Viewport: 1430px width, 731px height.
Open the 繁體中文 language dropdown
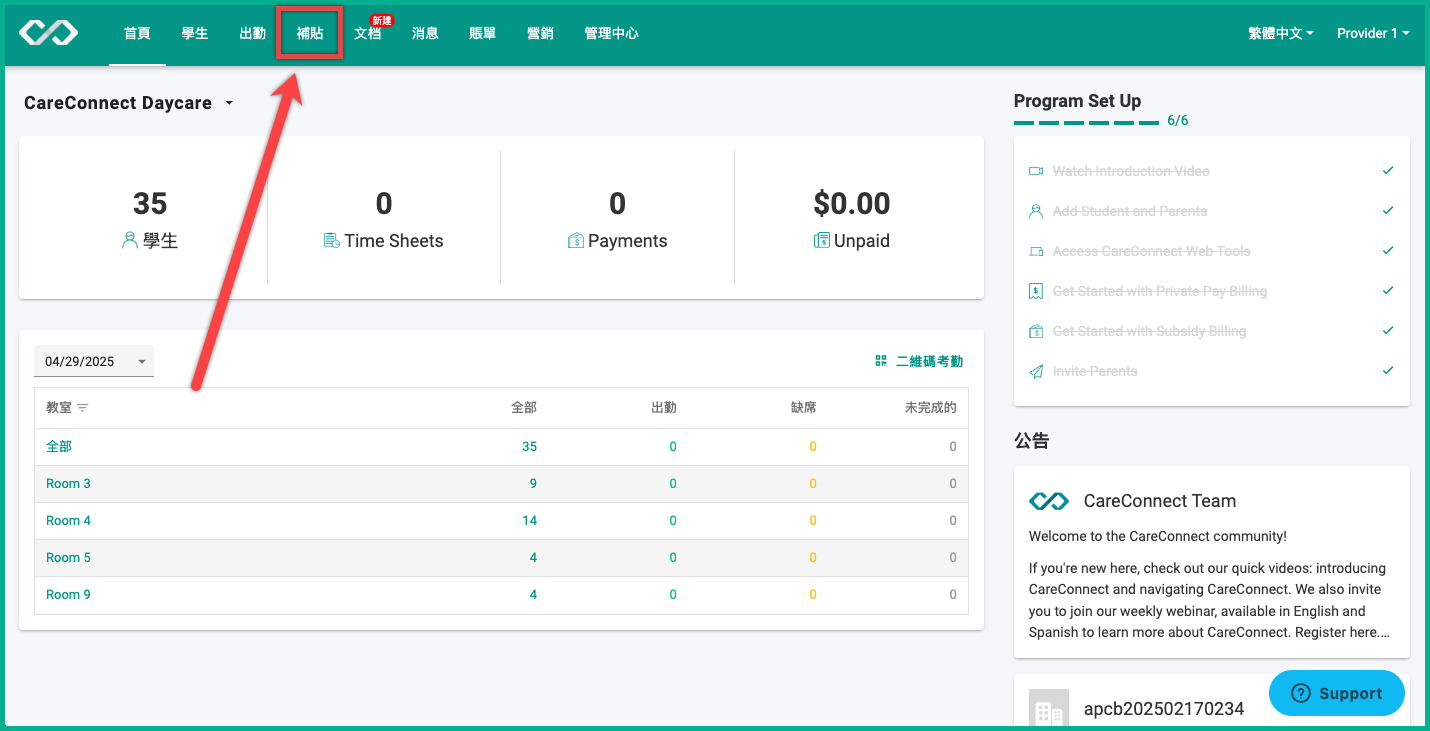click(1280, 33)
